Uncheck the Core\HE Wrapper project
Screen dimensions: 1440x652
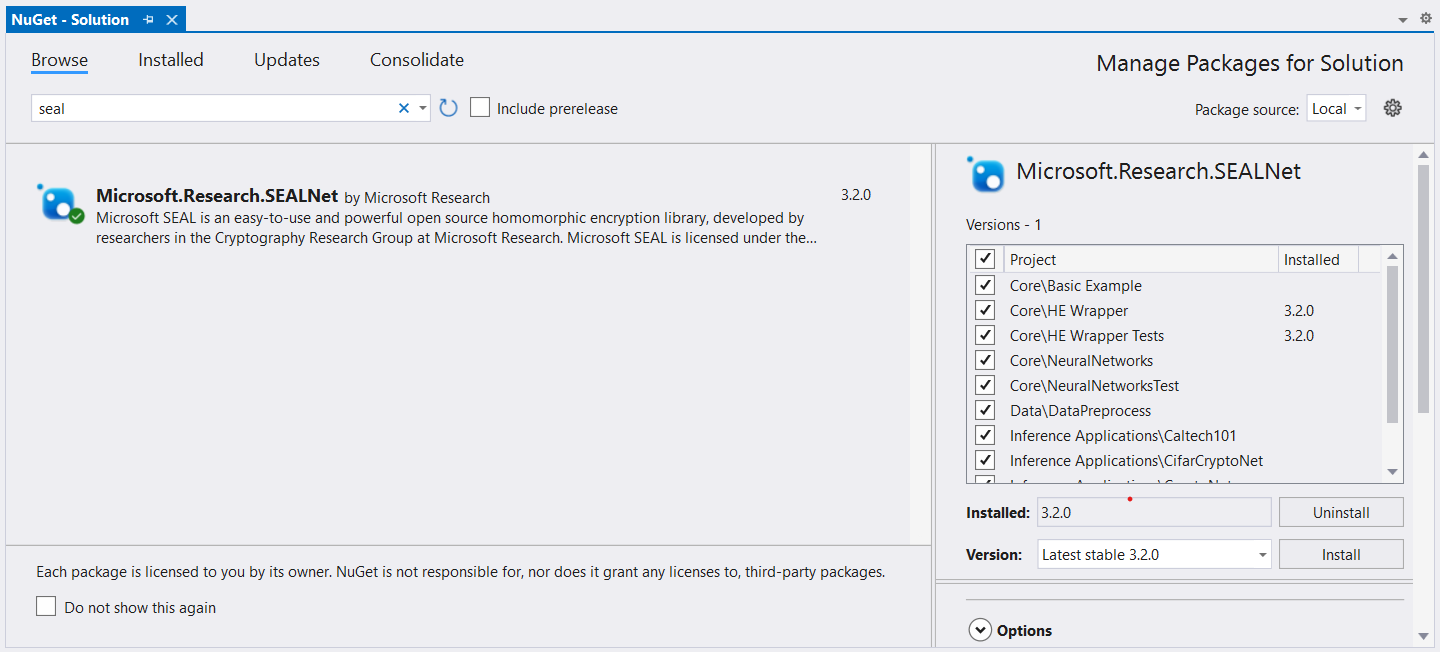point(985,310)
